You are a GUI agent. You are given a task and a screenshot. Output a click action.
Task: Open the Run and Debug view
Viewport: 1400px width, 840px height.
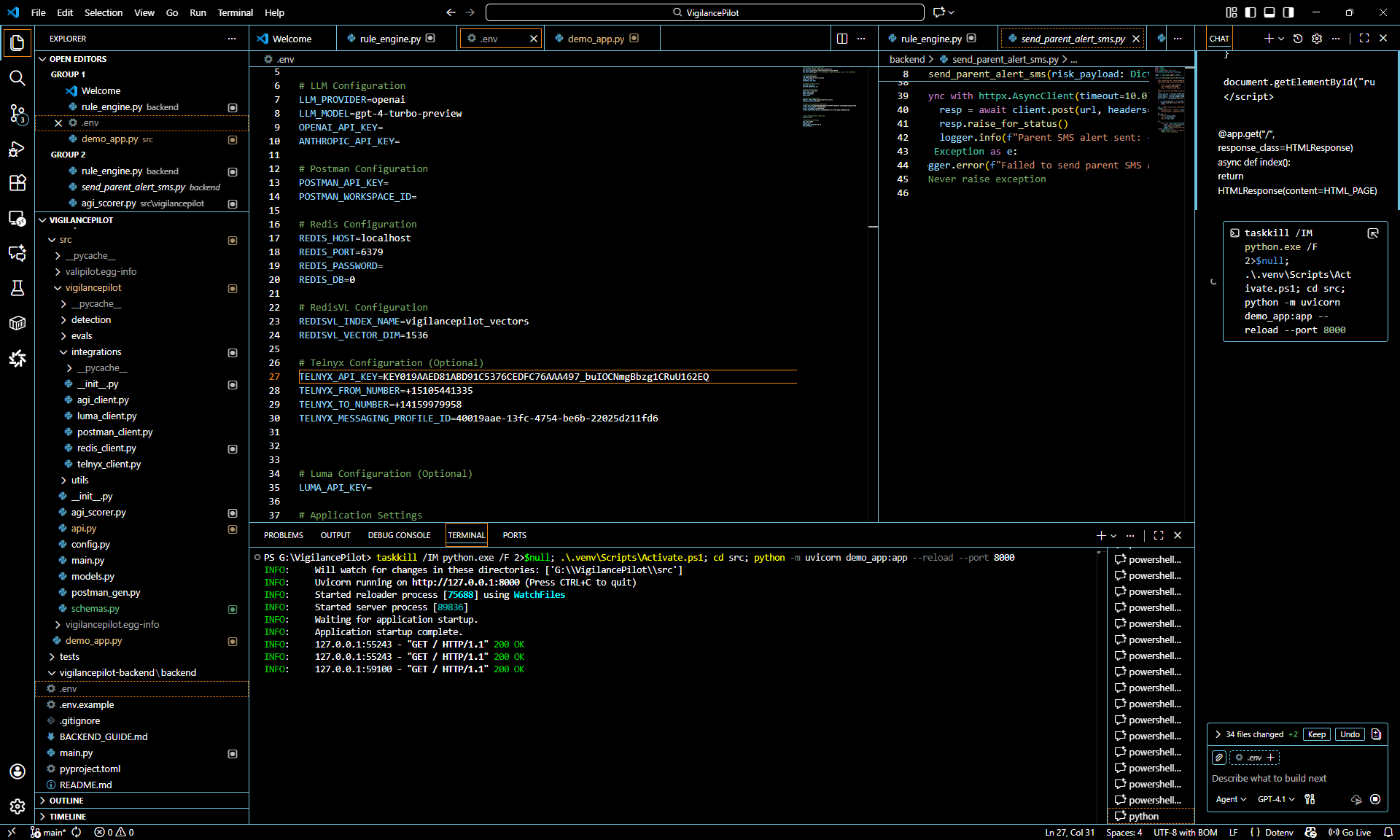pyautogui.click(x=17, y=149)
